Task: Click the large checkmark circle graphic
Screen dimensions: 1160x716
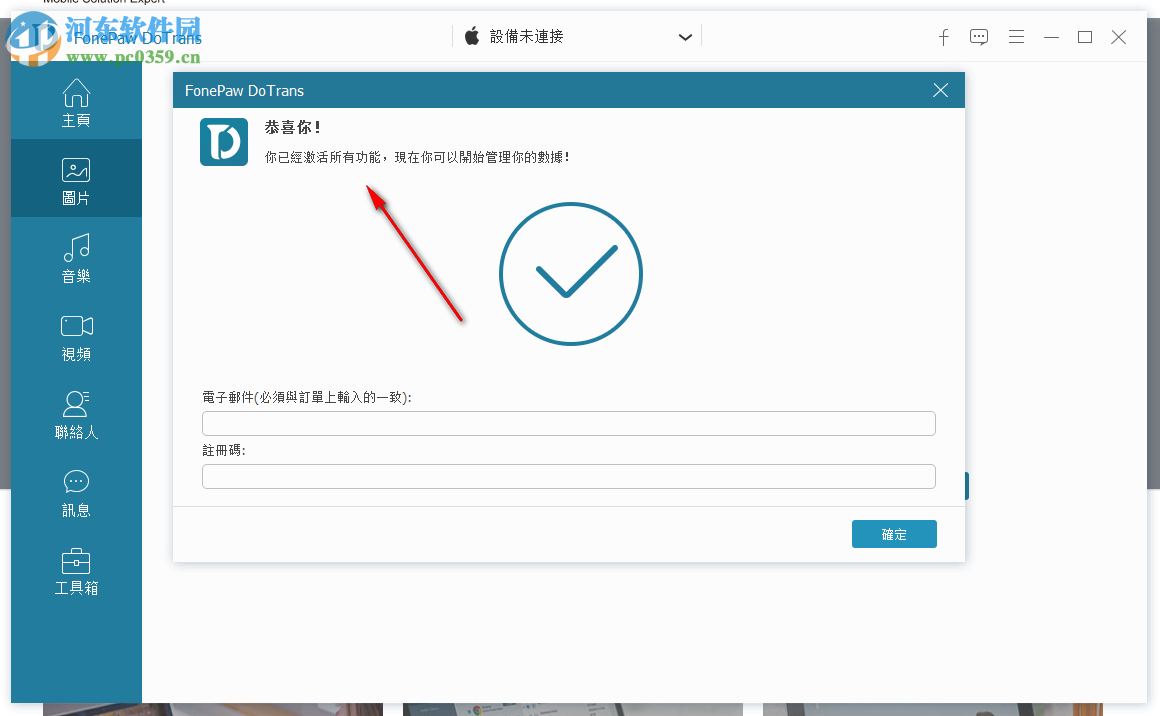Action: point(570,273)
